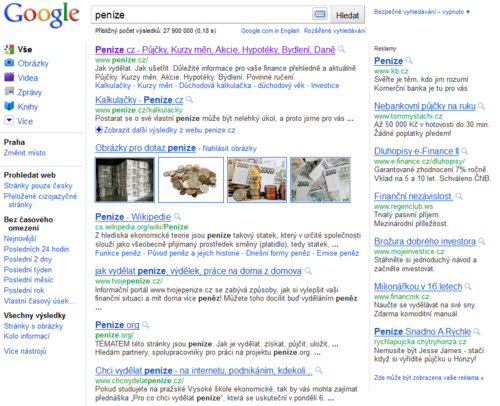This screenshot has height=406, width=500.
Task: Select the Obrázky camera icon in sidebar
Action: tap(9, 63)
